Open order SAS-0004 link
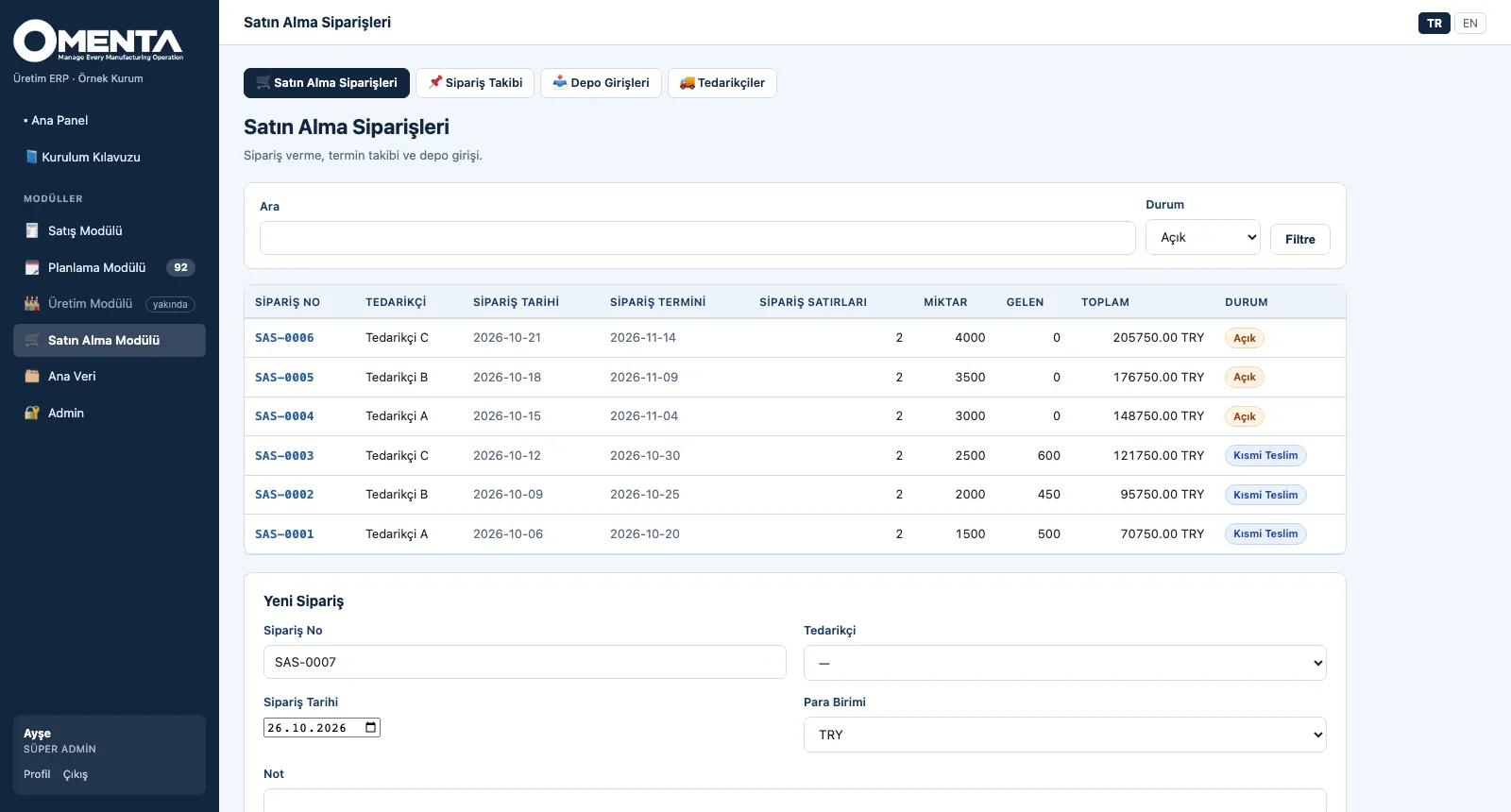Screen dimensions: 1511x812 (x=284, y=415)
